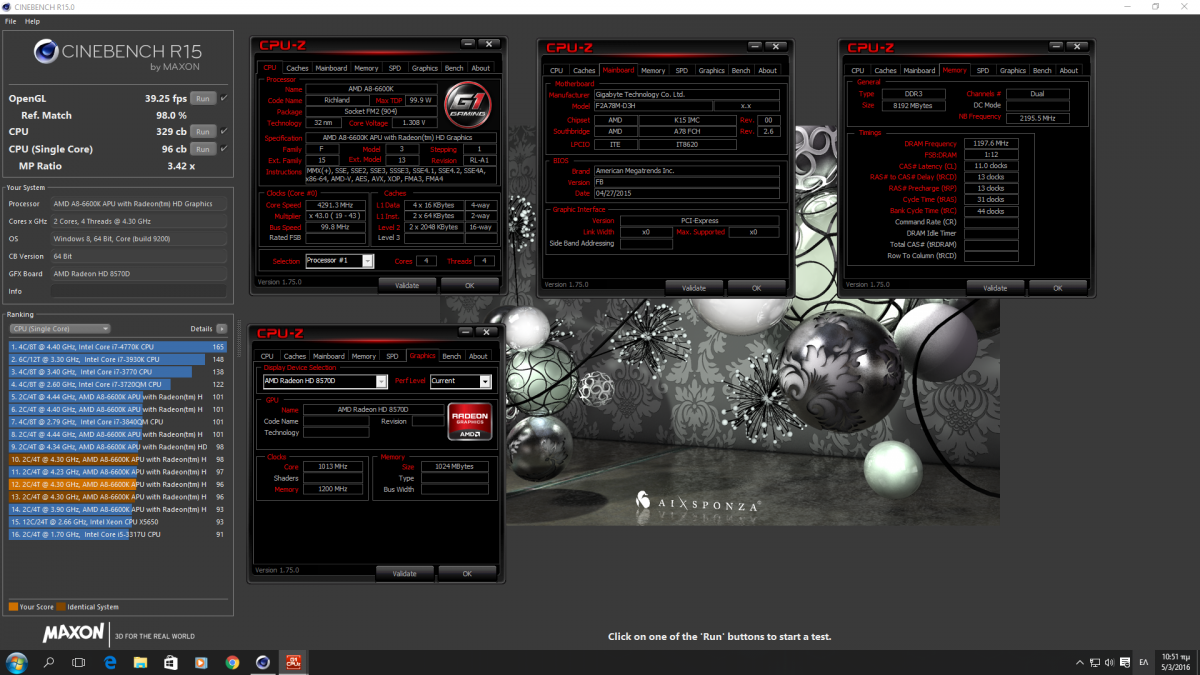
Task: Click OK in the CPU-Z Graphics window
Action: coord(467,573)
